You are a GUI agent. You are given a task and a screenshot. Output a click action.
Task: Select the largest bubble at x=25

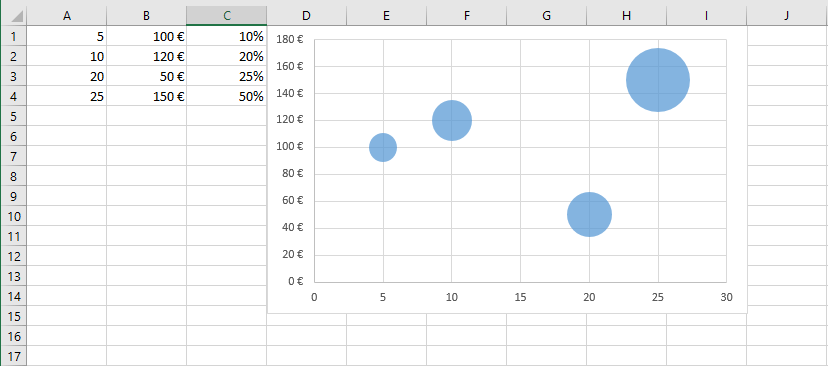pyautogui.click(x=657, y=80)
